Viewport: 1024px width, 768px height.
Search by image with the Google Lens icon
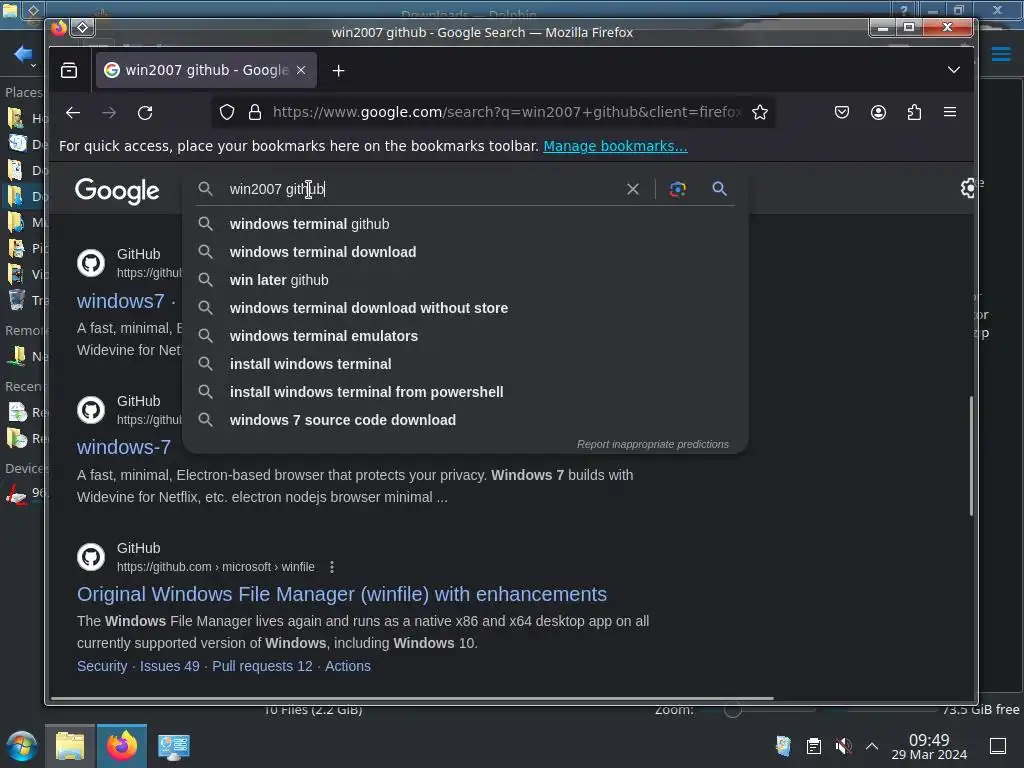678,189
